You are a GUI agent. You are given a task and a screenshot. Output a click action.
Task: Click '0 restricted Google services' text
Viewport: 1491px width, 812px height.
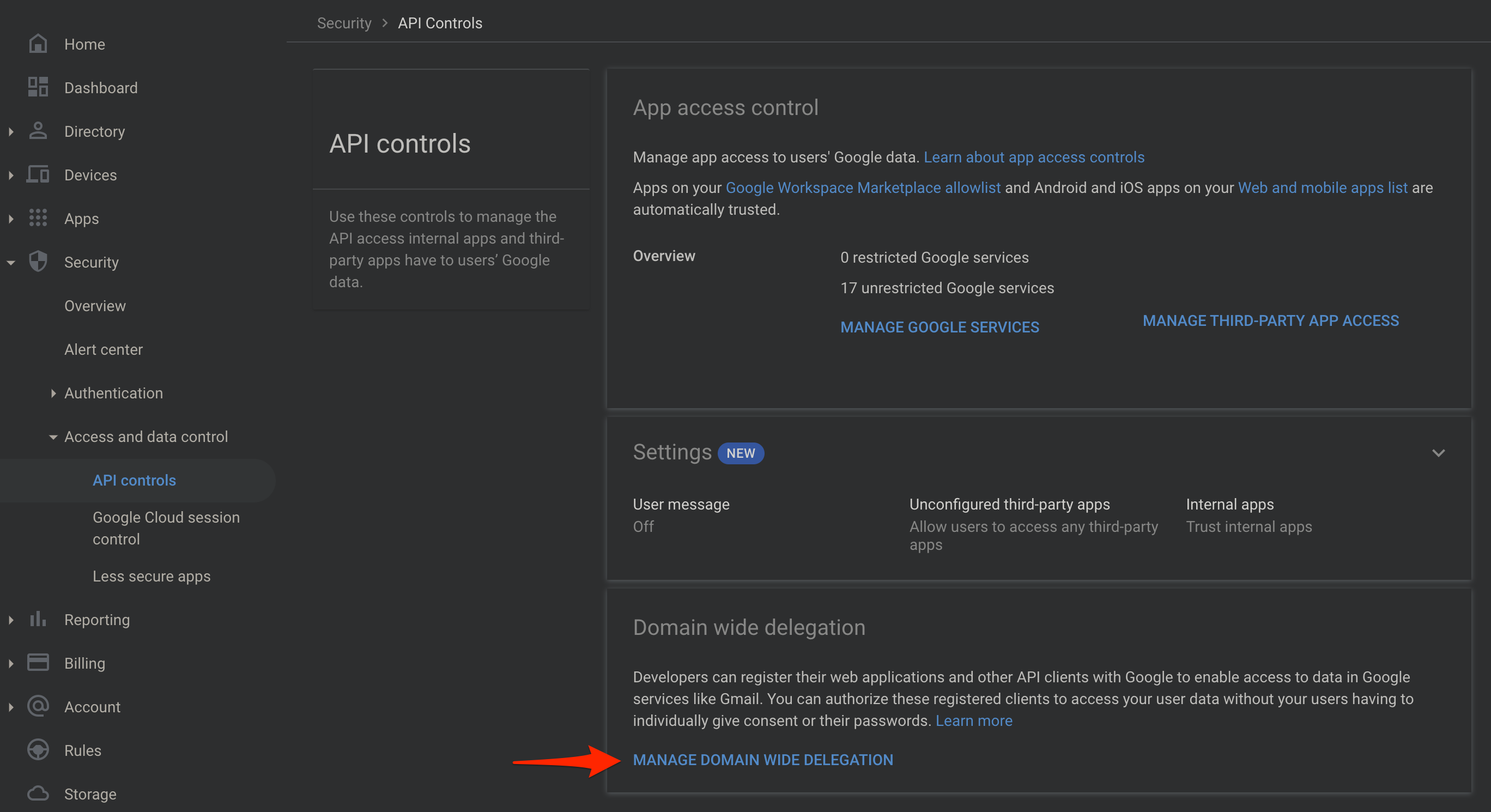pyautogui.click(x=934, y=258)
